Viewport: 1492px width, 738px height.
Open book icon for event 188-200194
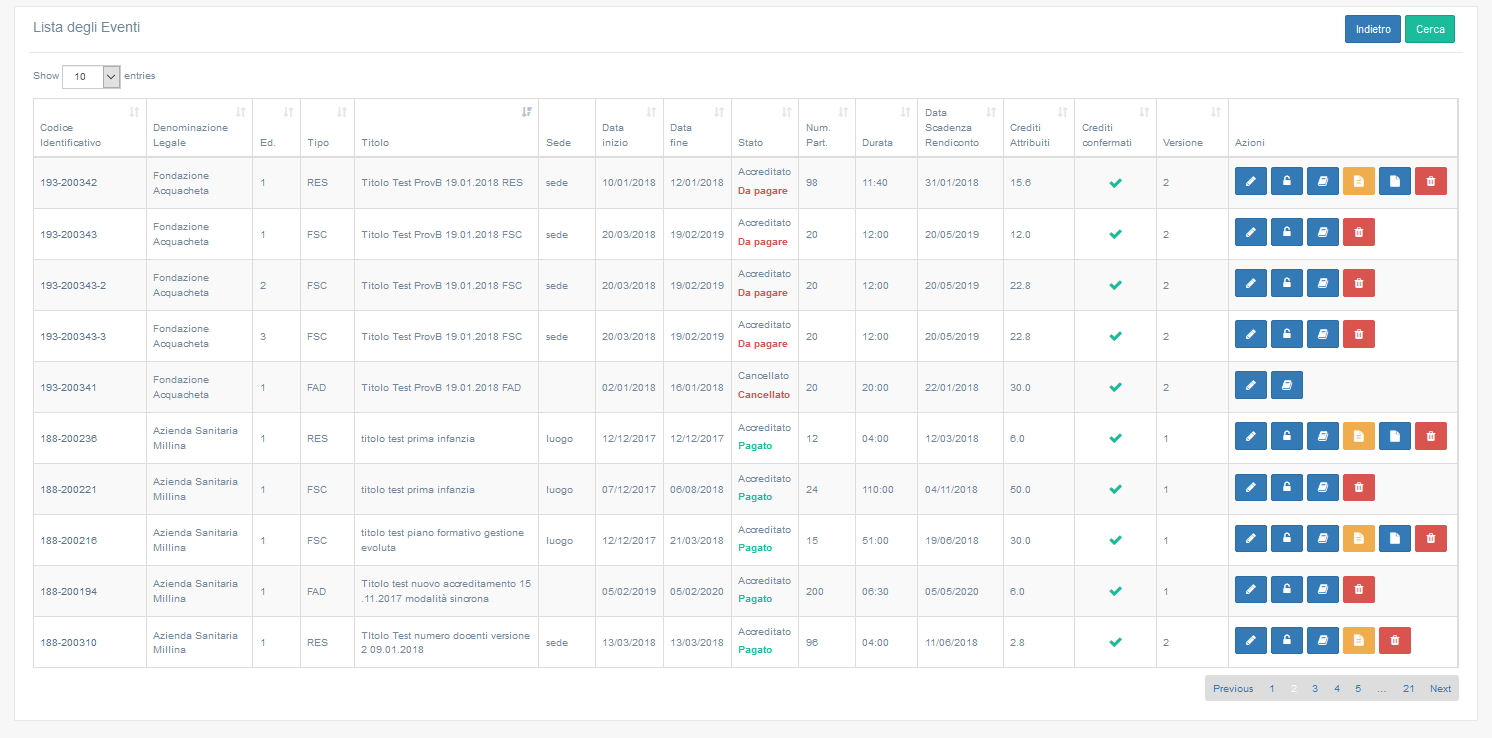point(1323,589)
